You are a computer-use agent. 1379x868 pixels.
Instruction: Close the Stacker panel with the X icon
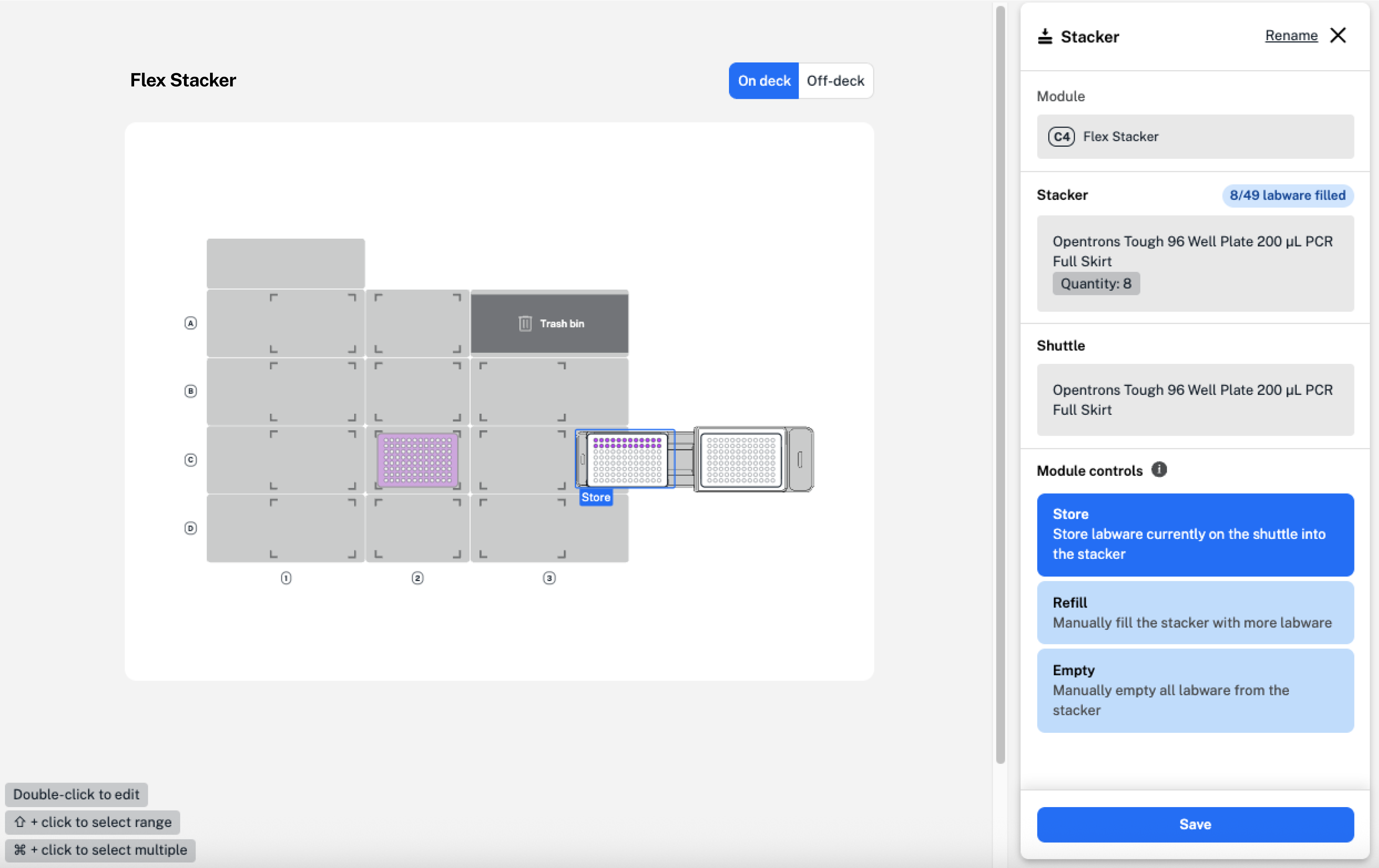pos(1338,36)
